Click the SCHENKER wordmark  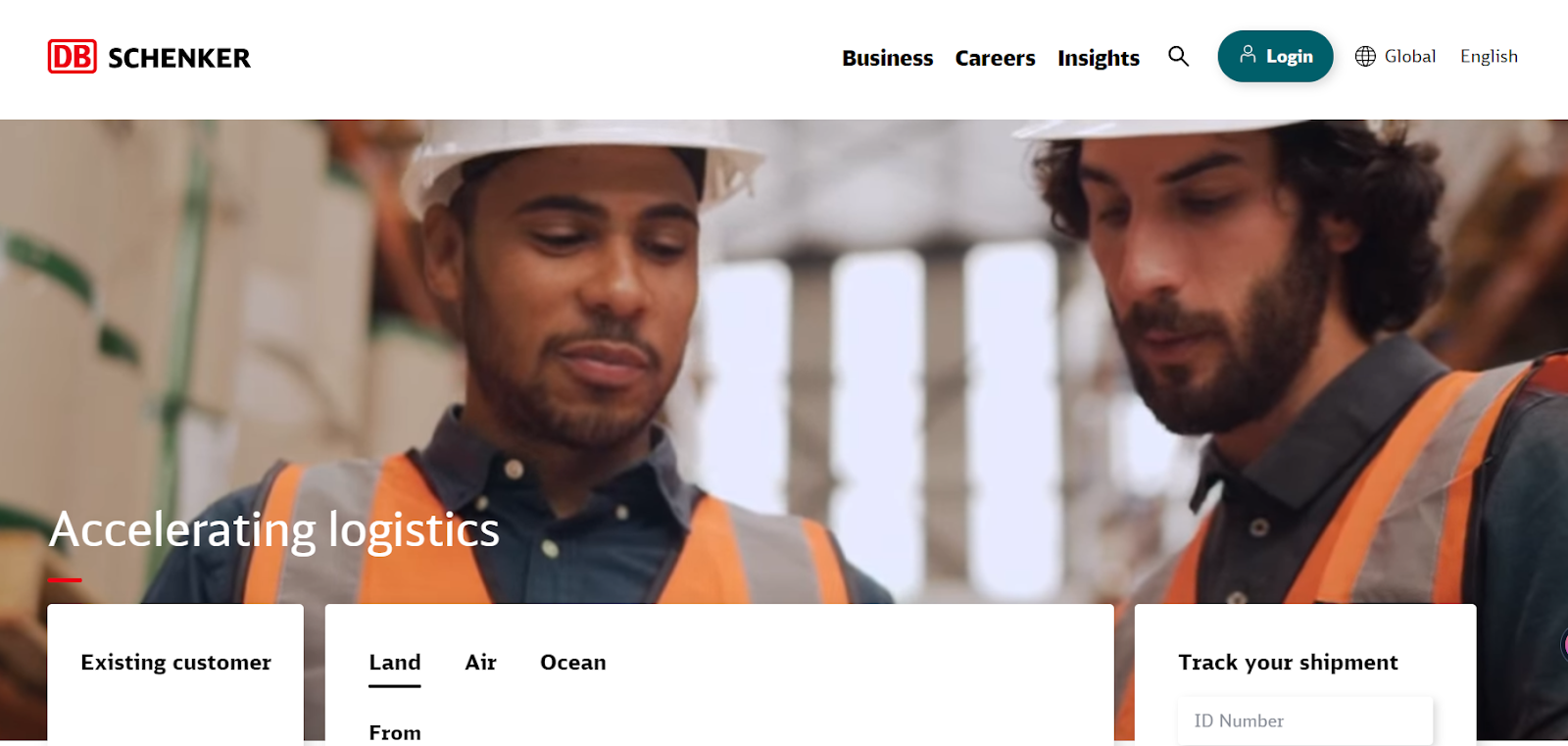click(179, 58)
